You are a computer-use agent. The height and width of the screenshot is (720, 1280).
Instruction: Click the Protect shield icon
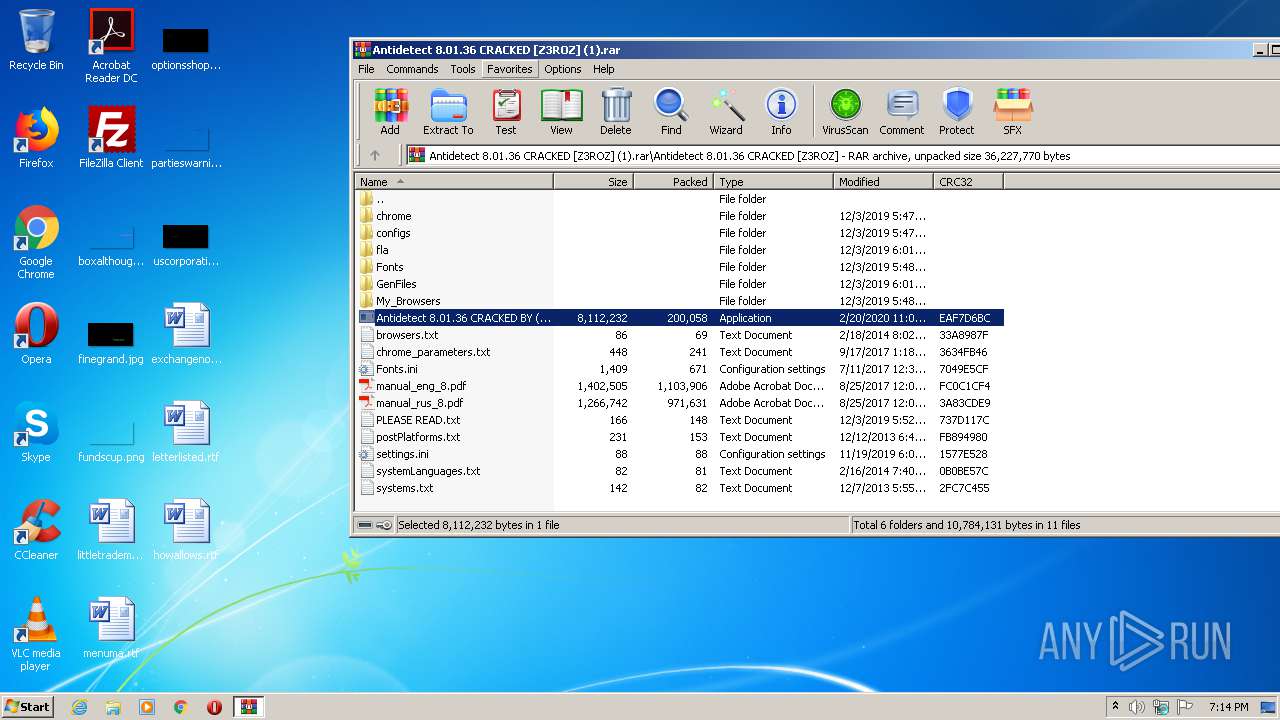click(957, 111)
